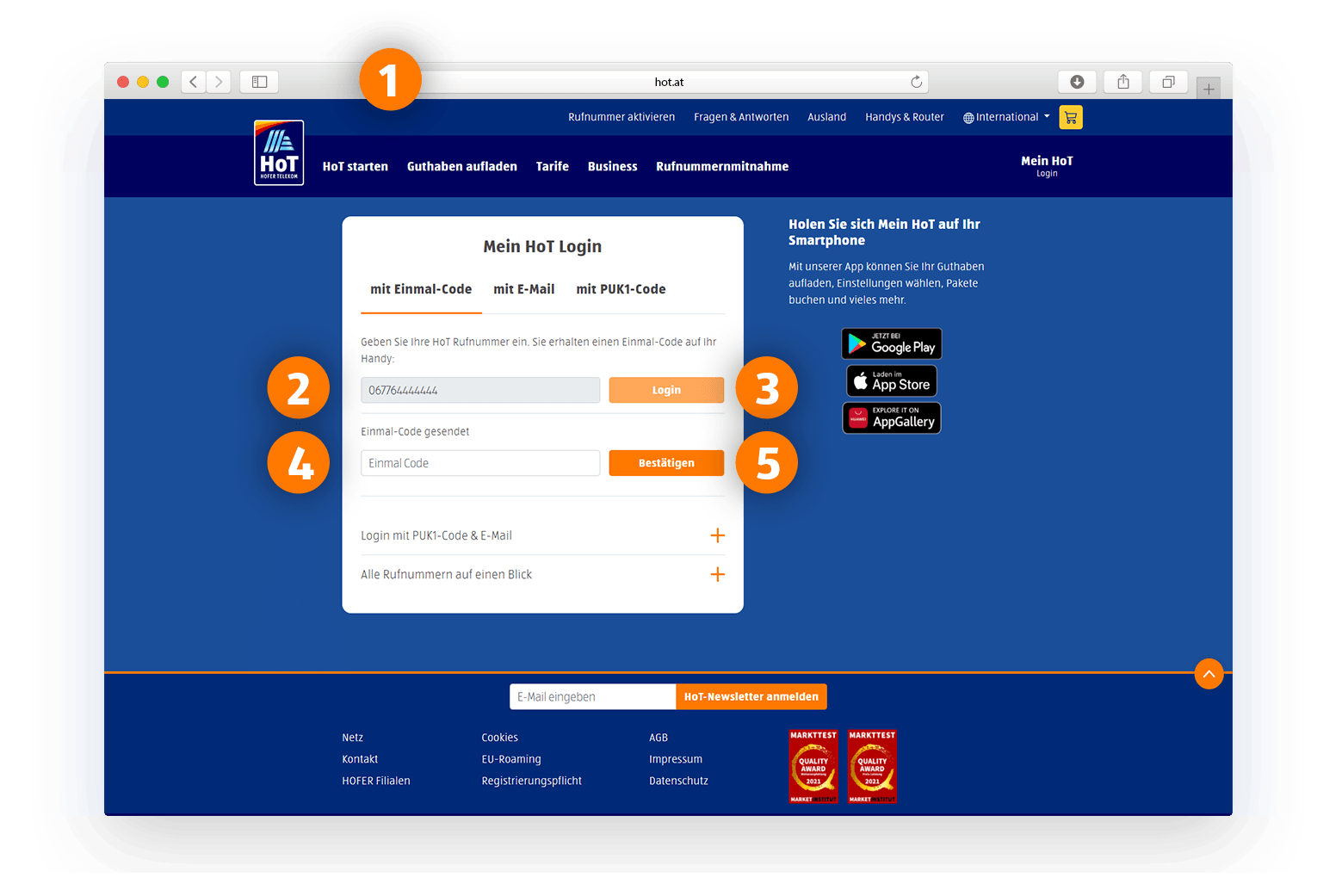Click Rufnummer aktivieren link

click(622, 117)
